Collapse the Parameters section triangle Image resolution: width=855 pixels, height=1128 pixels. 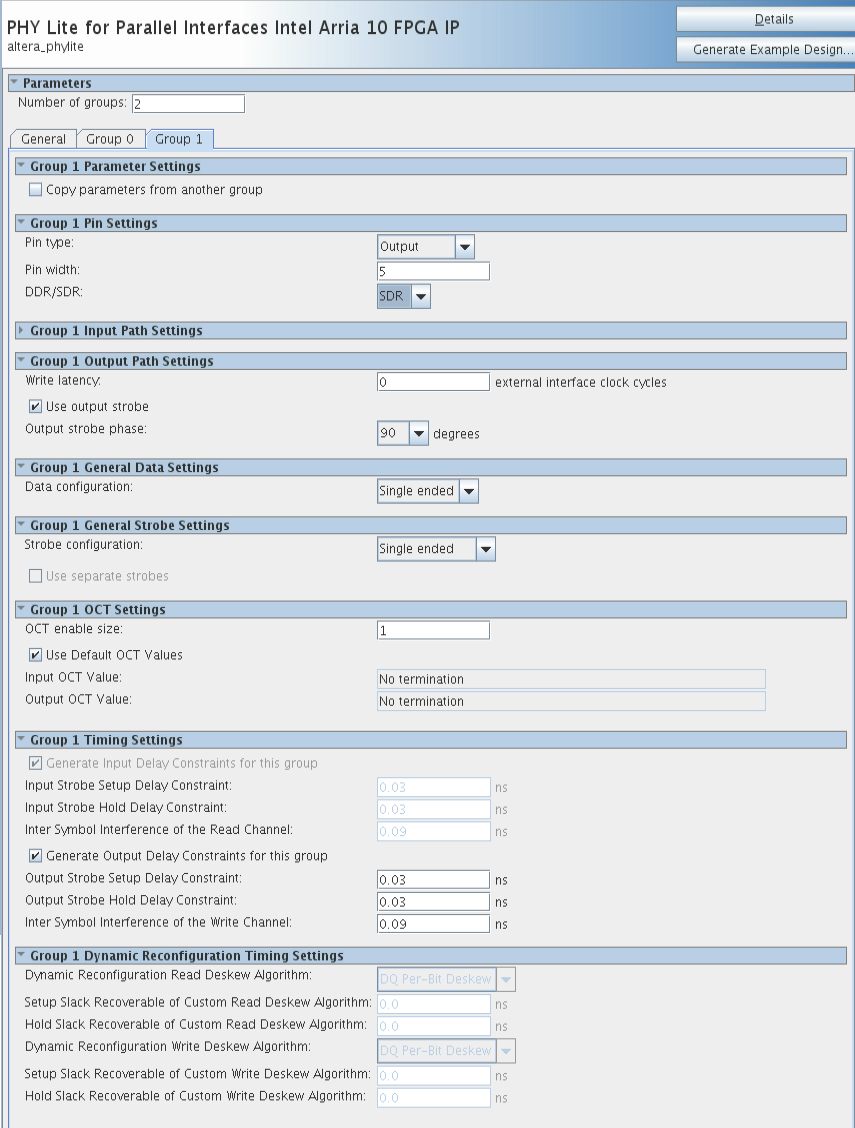(x=14, y=83)
